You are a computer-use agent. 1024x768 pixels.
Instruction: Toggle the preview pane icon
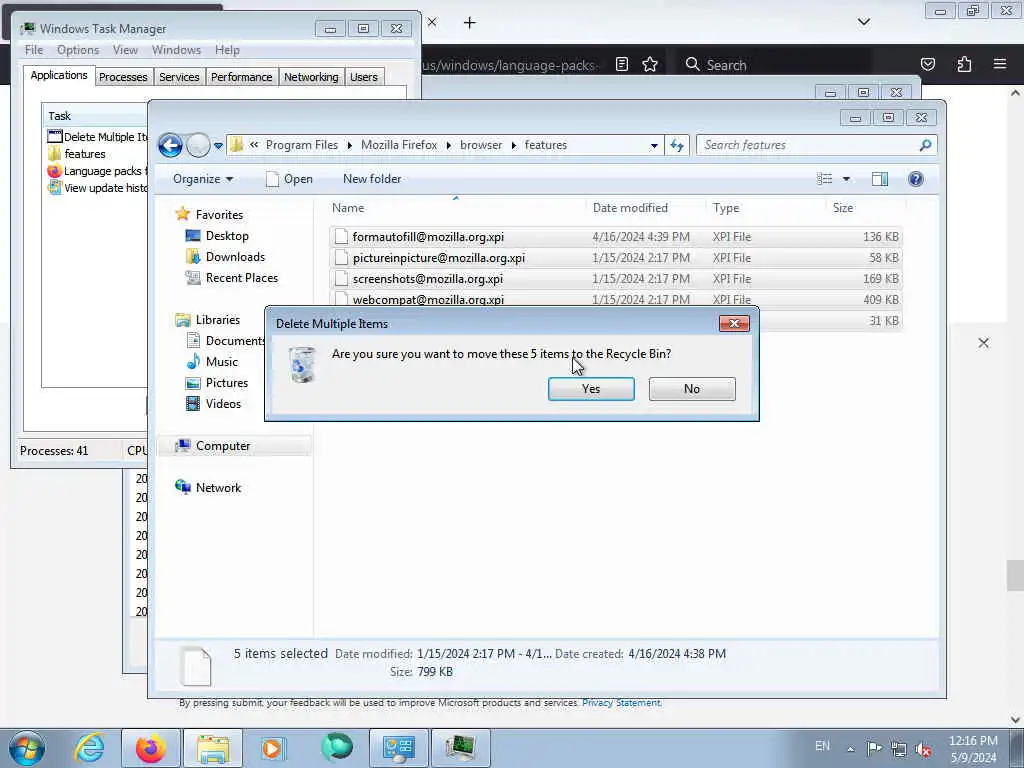(880, 179)
